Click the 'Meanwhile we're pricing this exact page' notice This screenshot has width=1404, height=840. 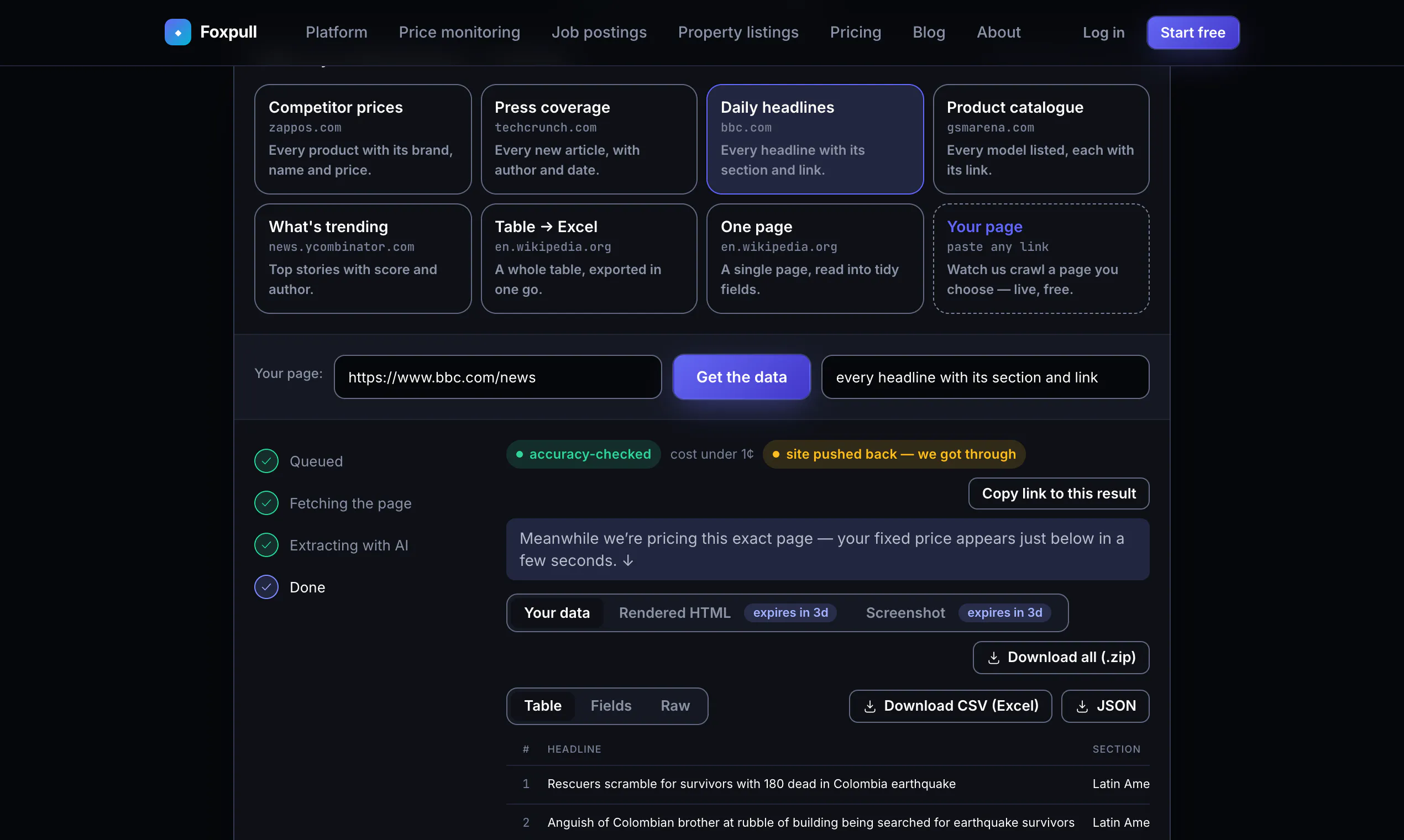pyautogui.click(x=827, y=550)
